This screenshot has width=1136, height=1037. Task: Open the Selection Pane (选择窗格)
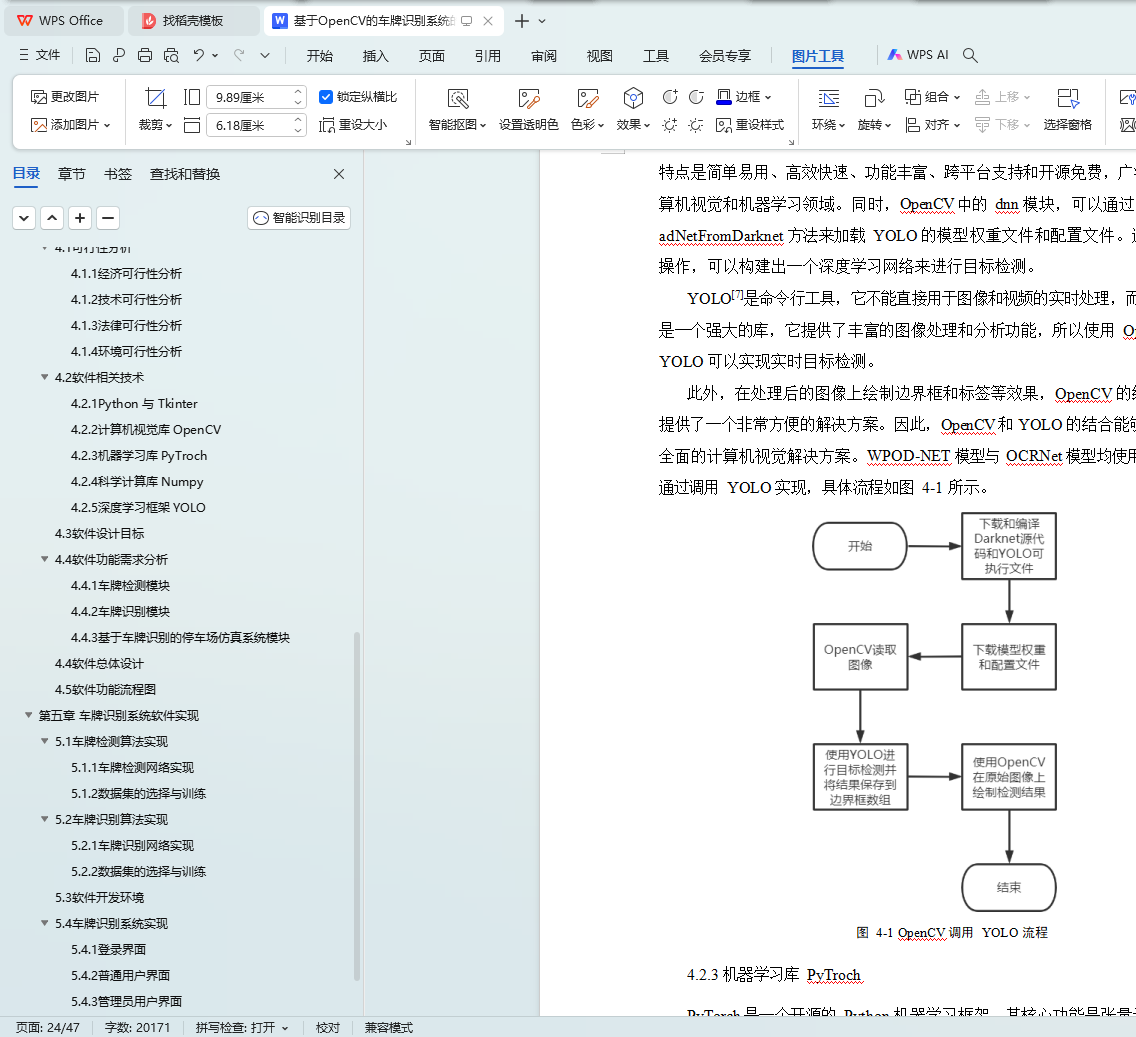coord(1067,109)
